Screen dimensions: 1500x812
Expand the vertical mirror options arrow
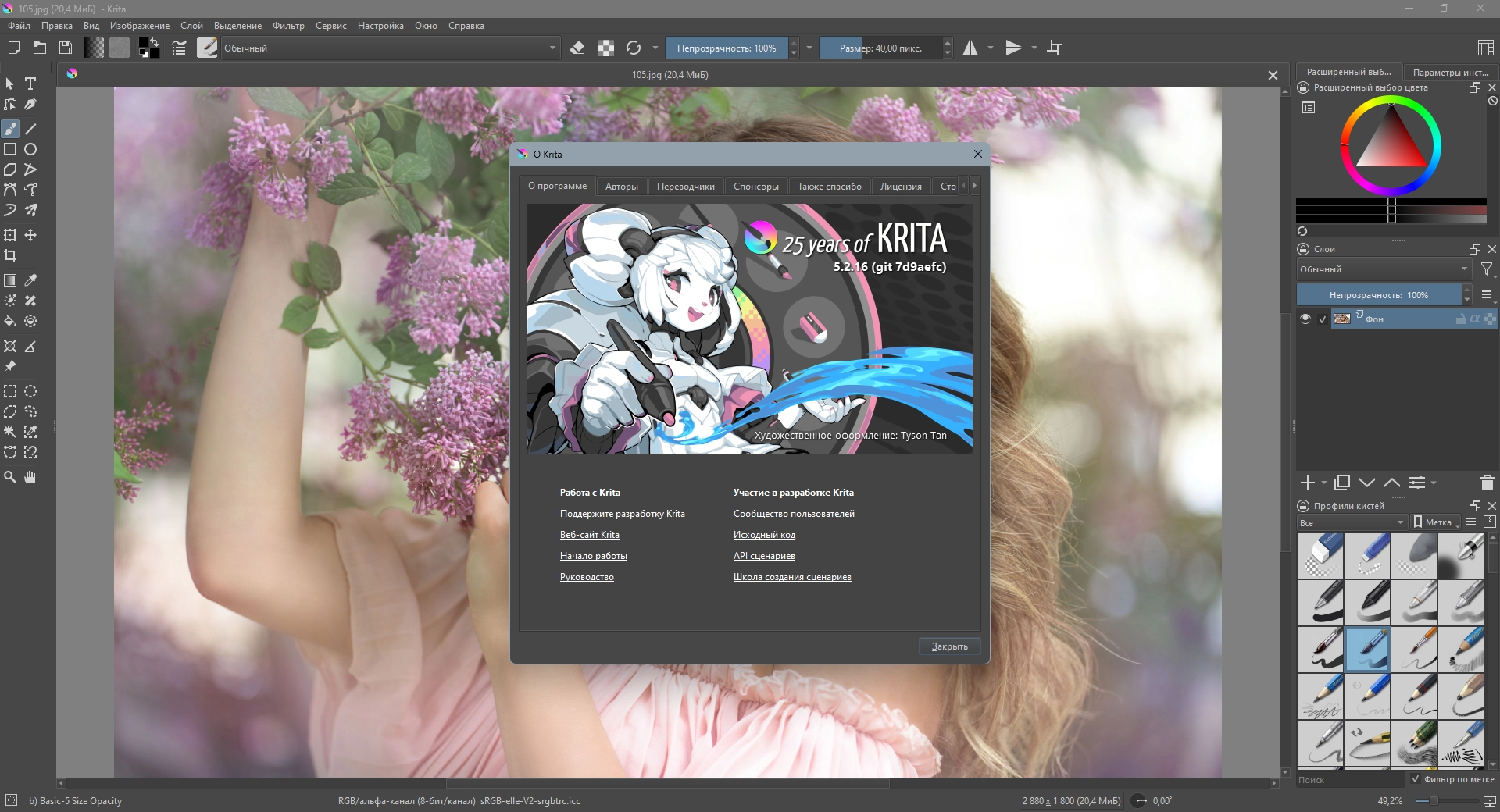[x=1034, y=48]
